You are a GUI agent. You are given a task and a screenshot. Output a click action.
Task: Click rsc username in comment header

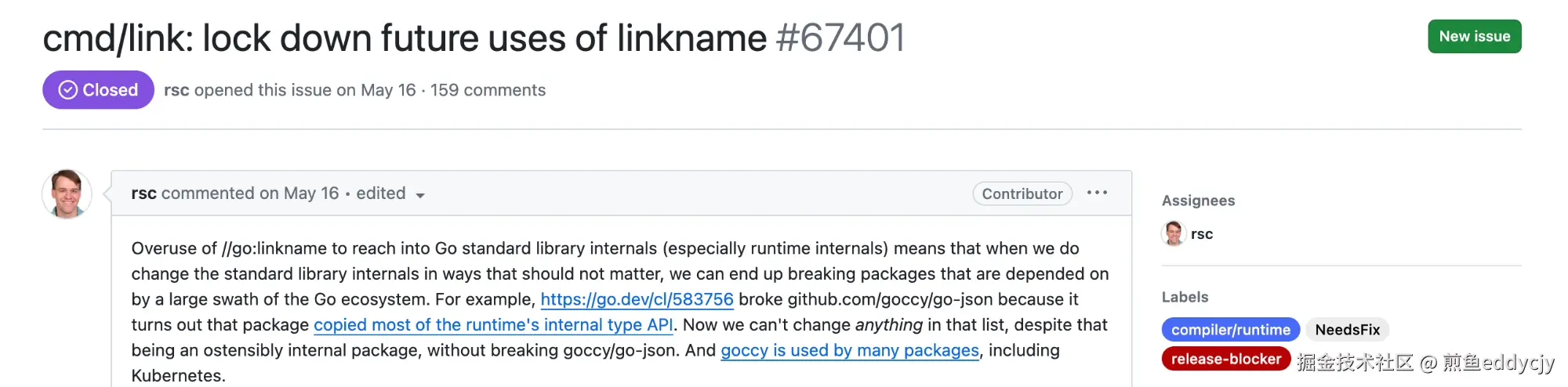click(x=143, y=193)
